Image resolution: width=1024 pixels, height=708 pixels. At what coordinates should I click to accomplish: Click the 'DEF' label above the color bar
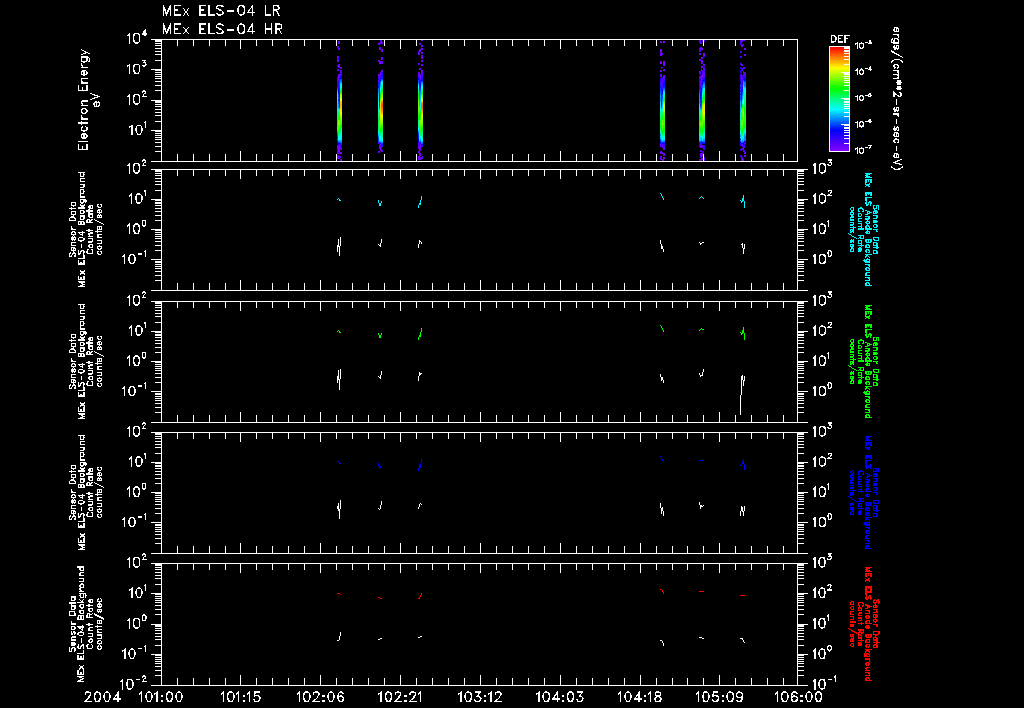[x=839, y=39]
